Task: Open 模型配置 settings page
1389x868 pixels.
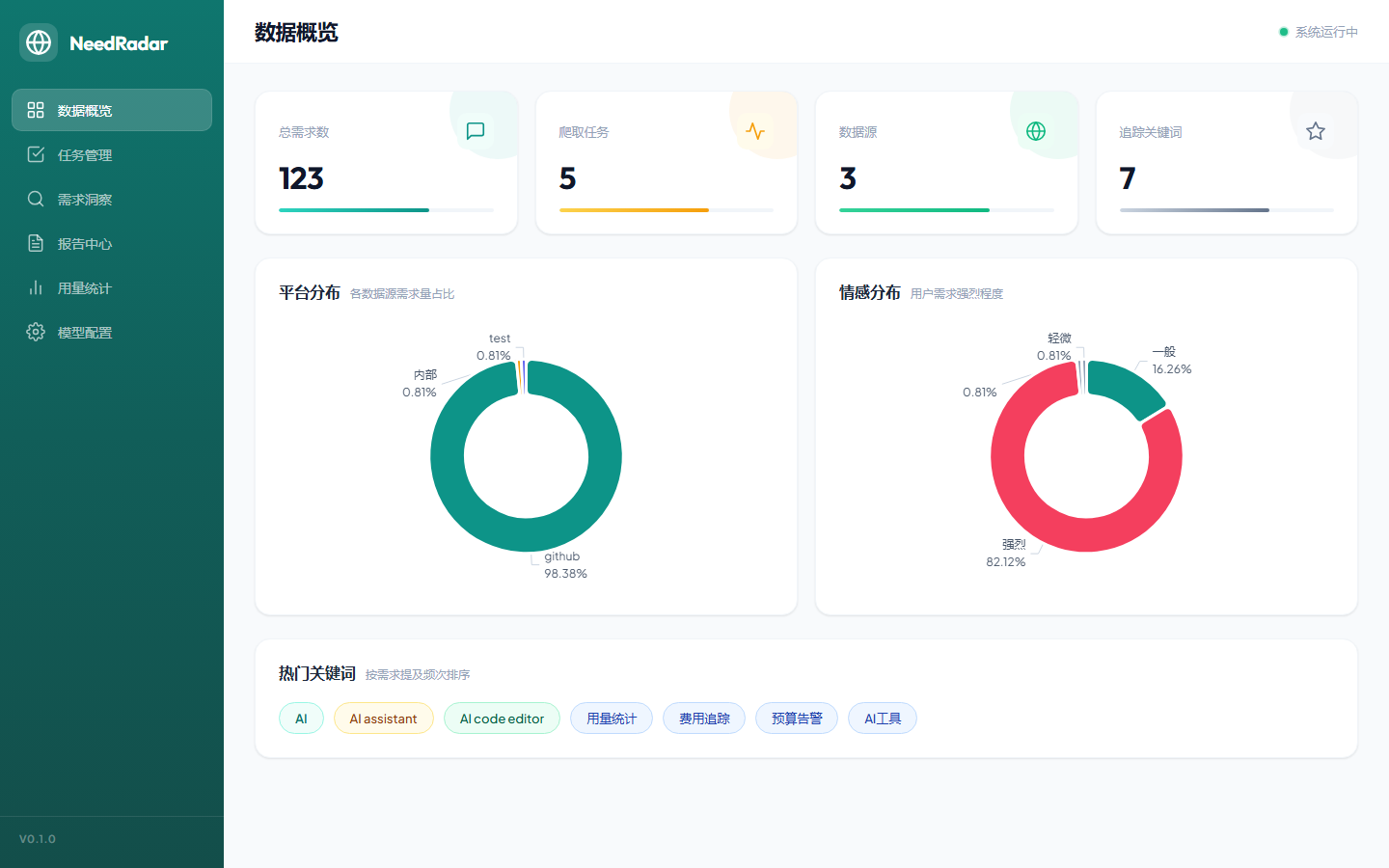Action: click(x=112, y=332)
